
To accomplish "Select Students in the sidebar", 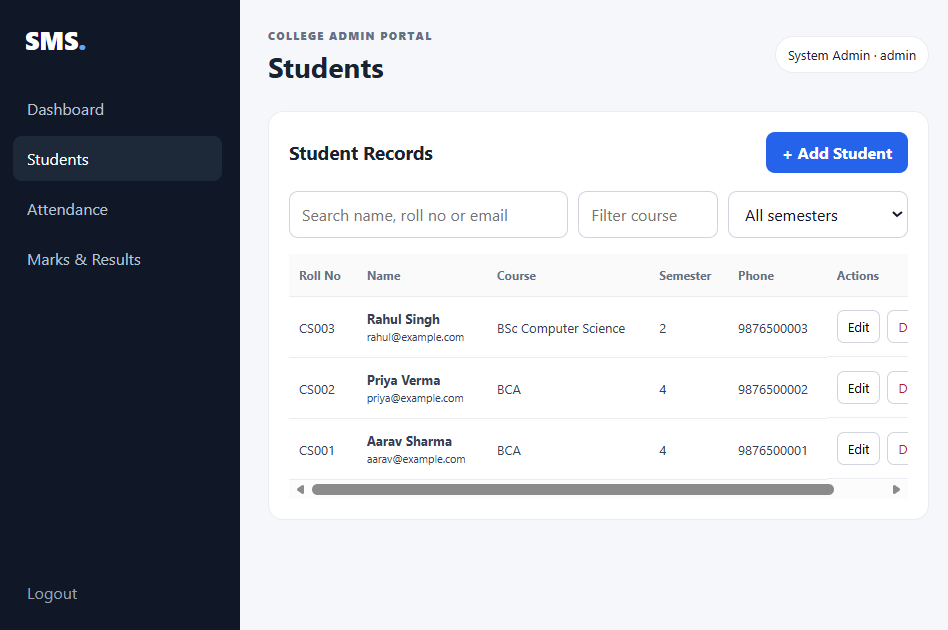I will (x=117, y=159).
